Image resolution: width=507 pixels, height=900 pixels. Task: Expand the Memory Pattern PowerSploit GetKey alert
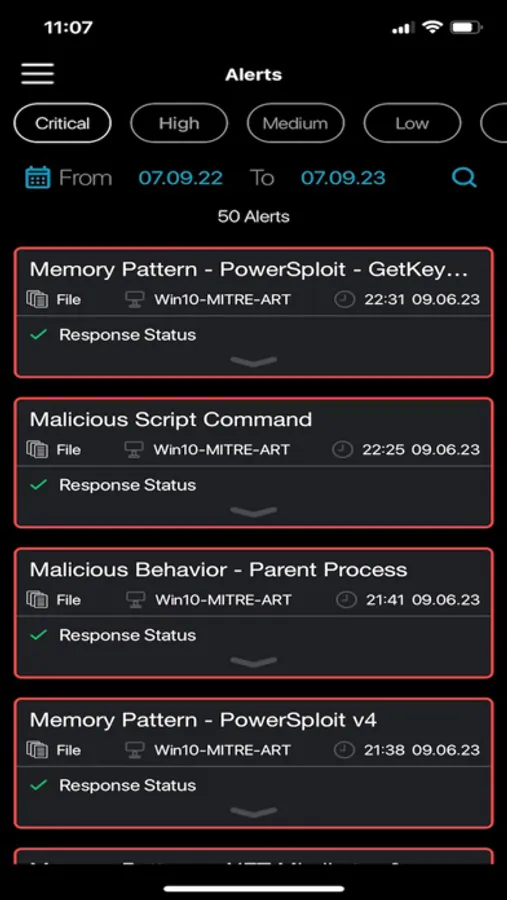point(253,361)
